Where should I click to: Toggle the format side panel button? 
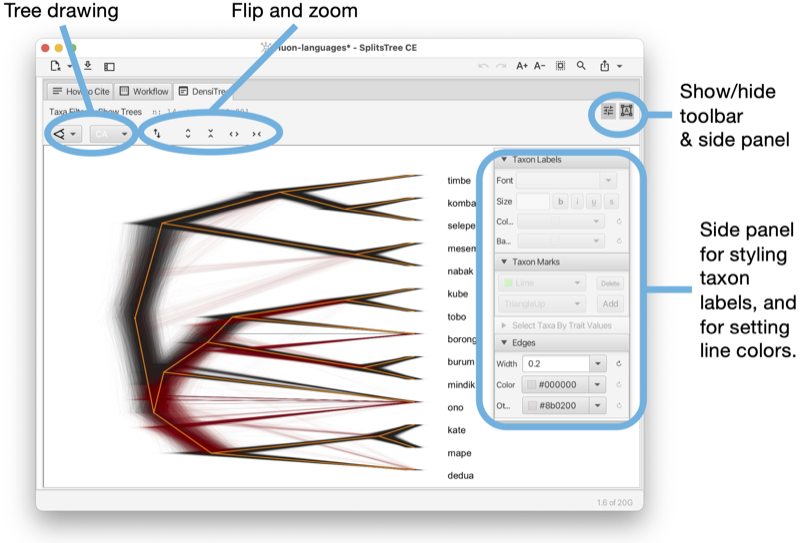click(627, 110)
